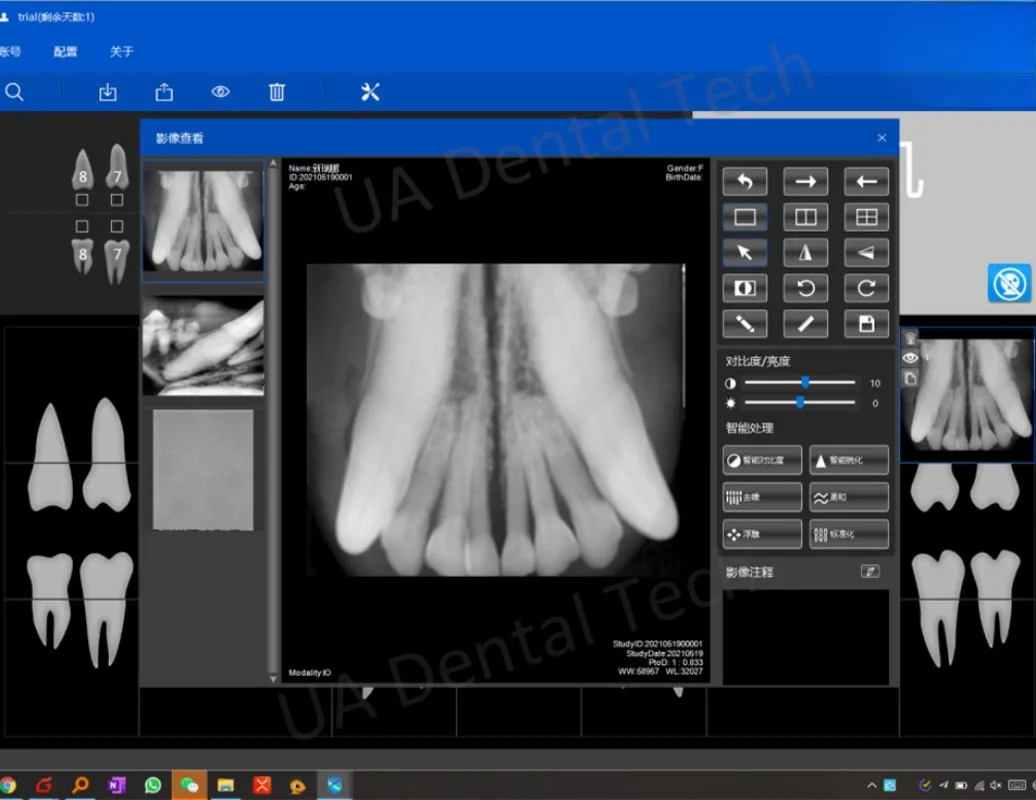
Task: Open WeChat from the taskbar
Action: point(189,785)
